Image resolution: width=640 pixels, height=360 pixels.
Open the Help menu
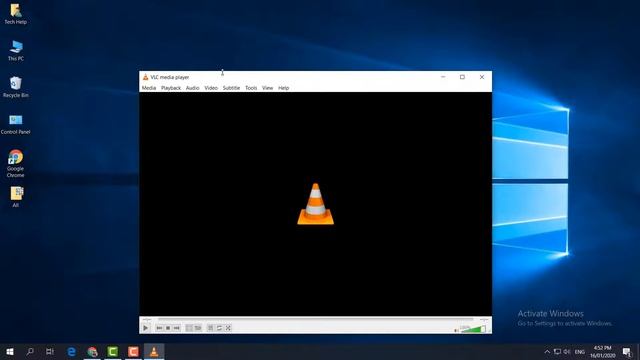(284, 88)
